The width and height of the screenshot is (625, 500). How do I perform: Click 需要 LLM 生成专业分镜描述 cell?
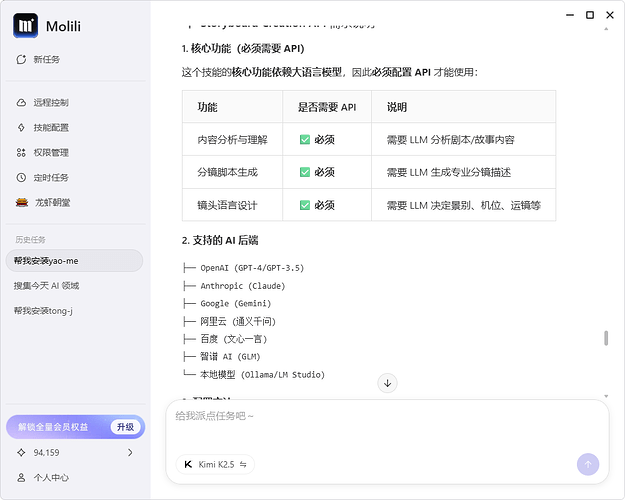(x=464, y=172)
